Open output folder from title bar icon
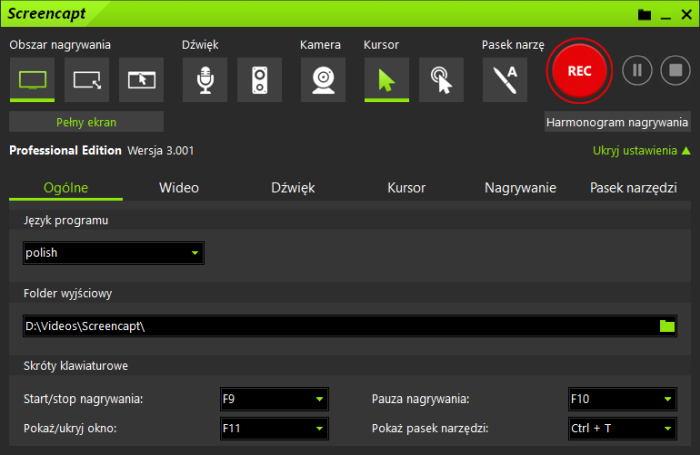Viewport: 700px width, 455px height. [x=644, y=15]
